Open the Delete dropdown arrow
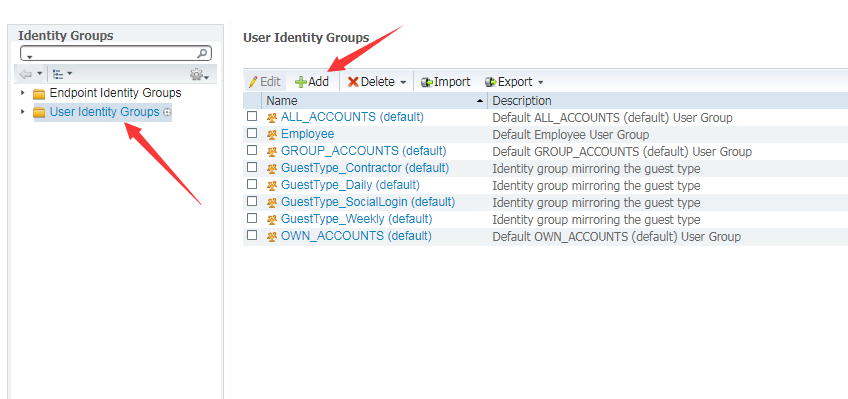 pos(403,82)
